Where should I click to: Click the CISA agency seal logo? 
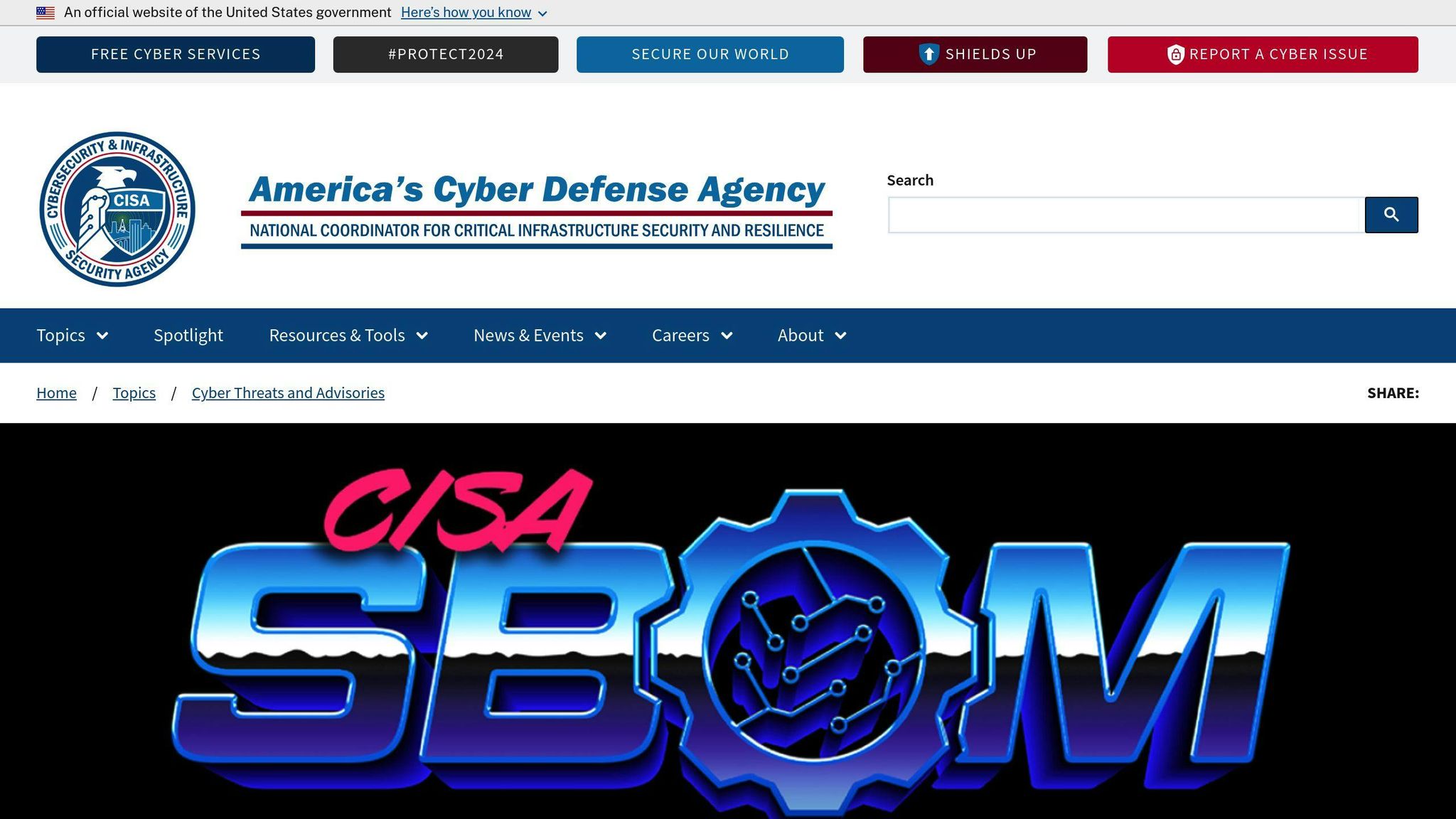[x=117, y=209]
